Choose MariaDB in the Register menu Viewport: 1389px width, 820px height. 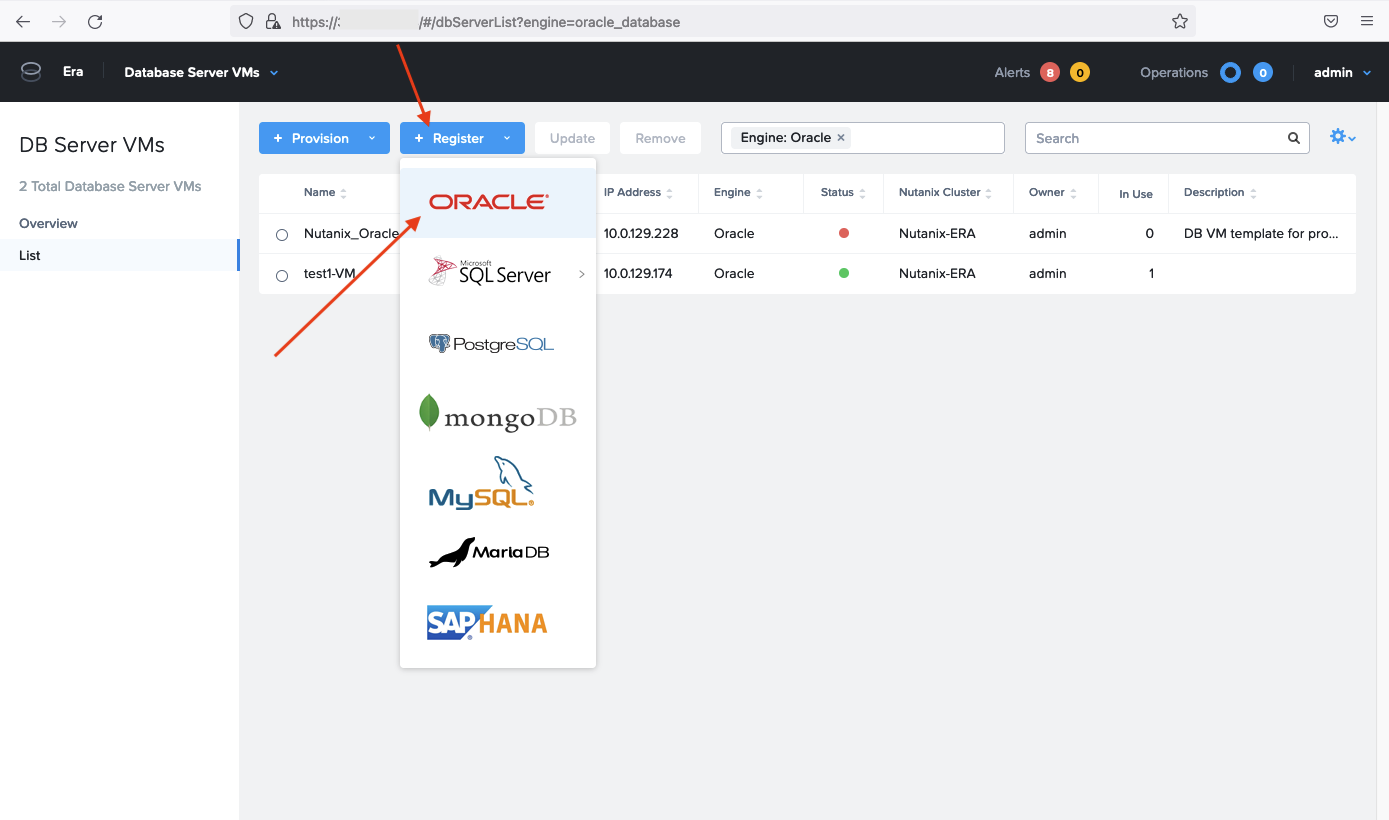point(498,552)
